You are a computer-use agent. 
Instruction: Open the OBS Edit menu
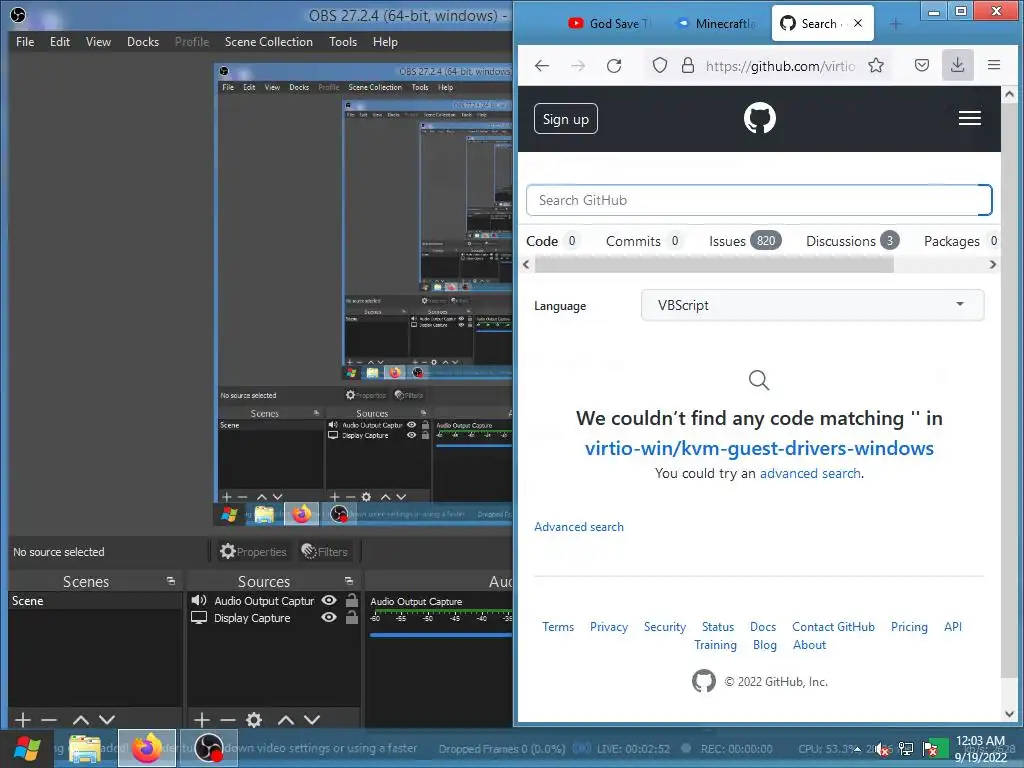tap(59, 42)
